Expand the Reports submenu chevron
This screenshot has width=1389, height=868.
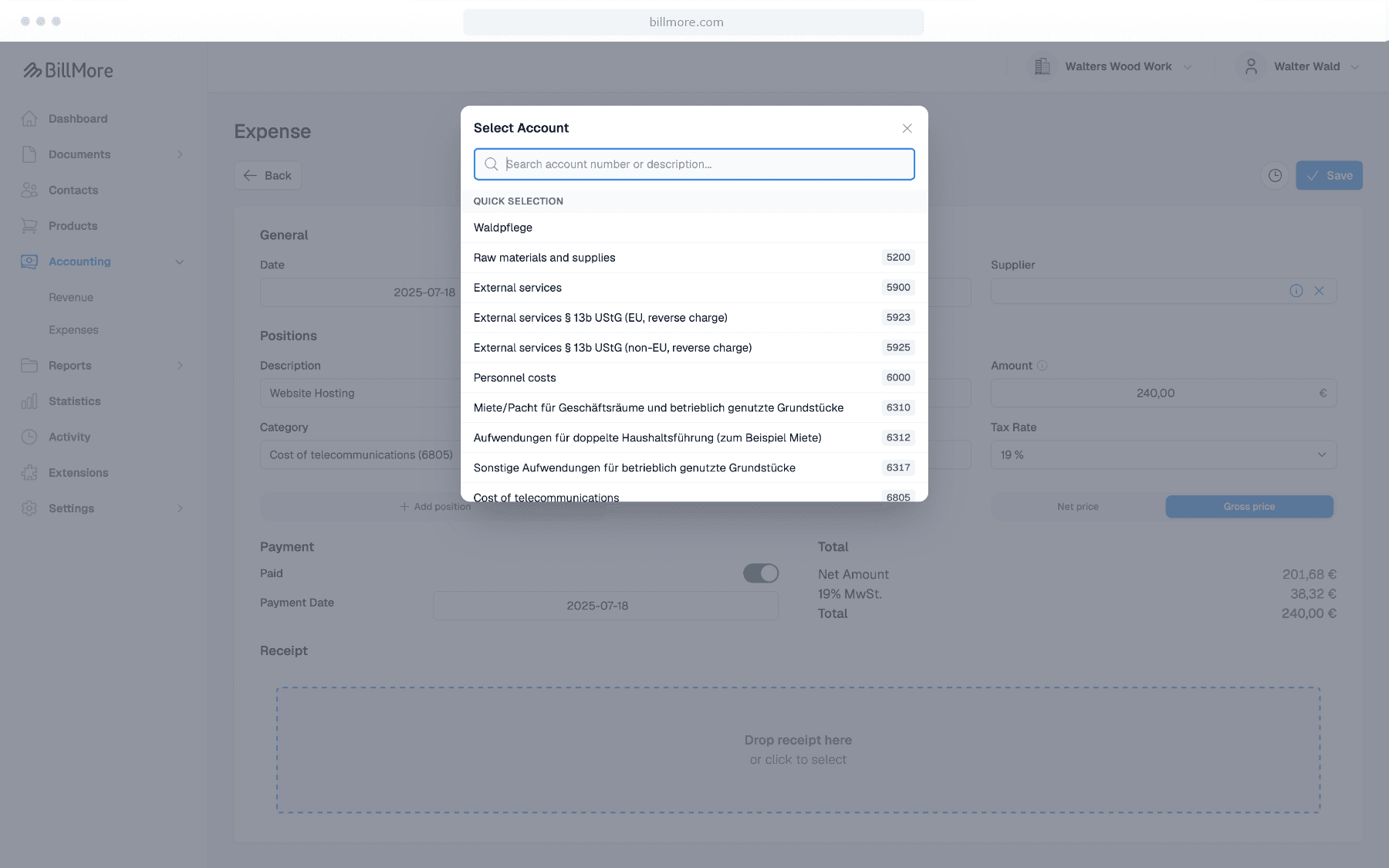click(180, 366)
